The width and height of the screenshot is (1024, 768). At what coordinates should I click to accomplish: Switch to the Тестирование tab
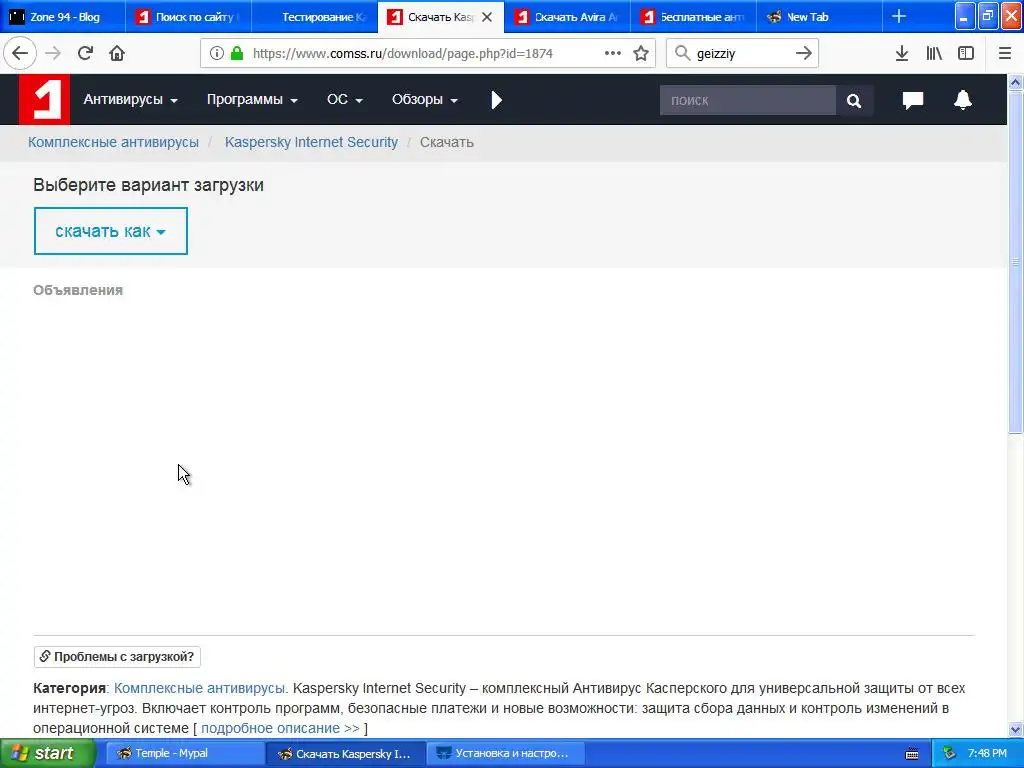point(315,17)
